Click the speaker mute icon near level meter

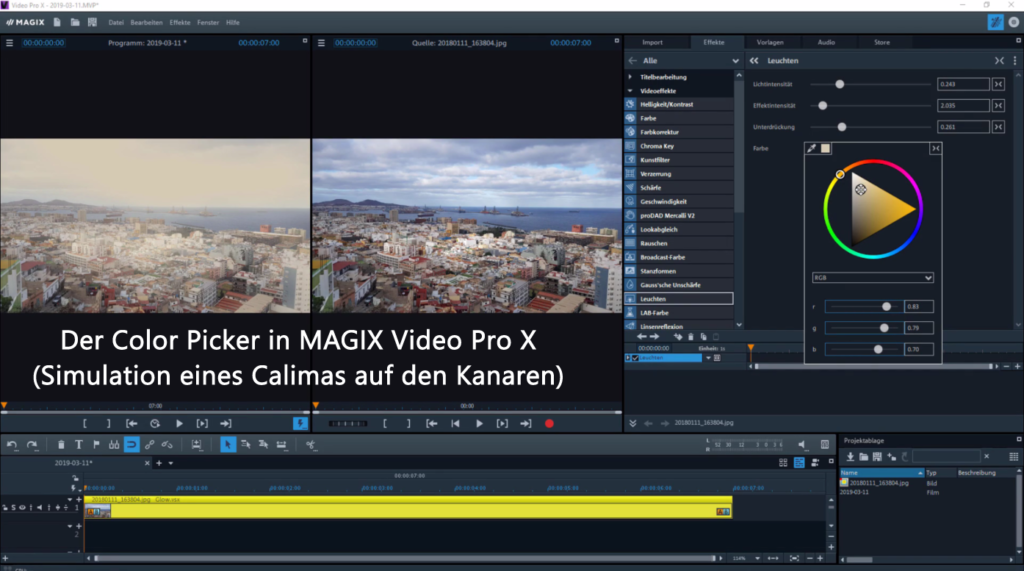[802, 445]
